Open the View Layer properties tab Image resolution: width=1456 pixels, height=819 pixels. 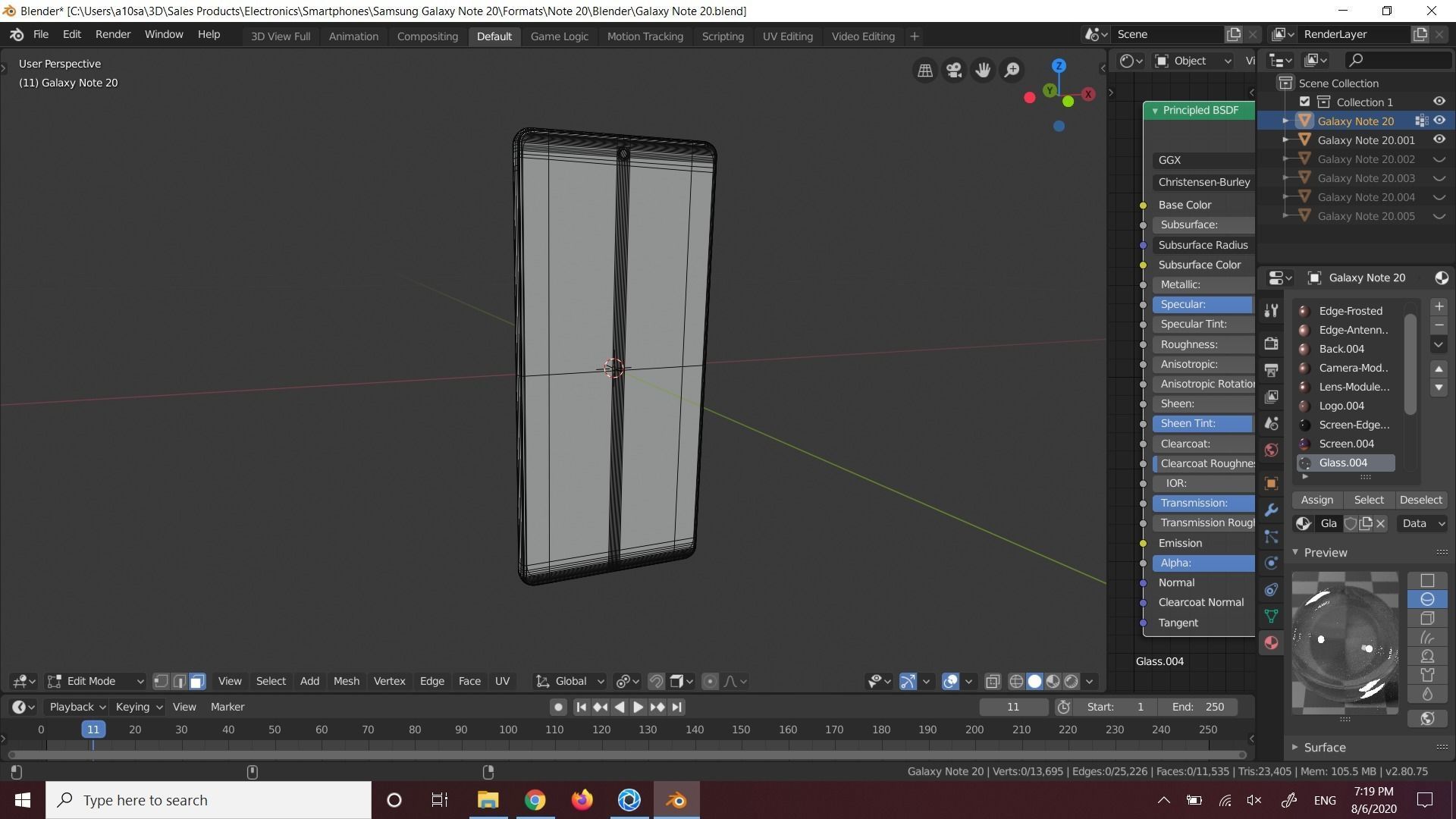(x=1271, y=397)
